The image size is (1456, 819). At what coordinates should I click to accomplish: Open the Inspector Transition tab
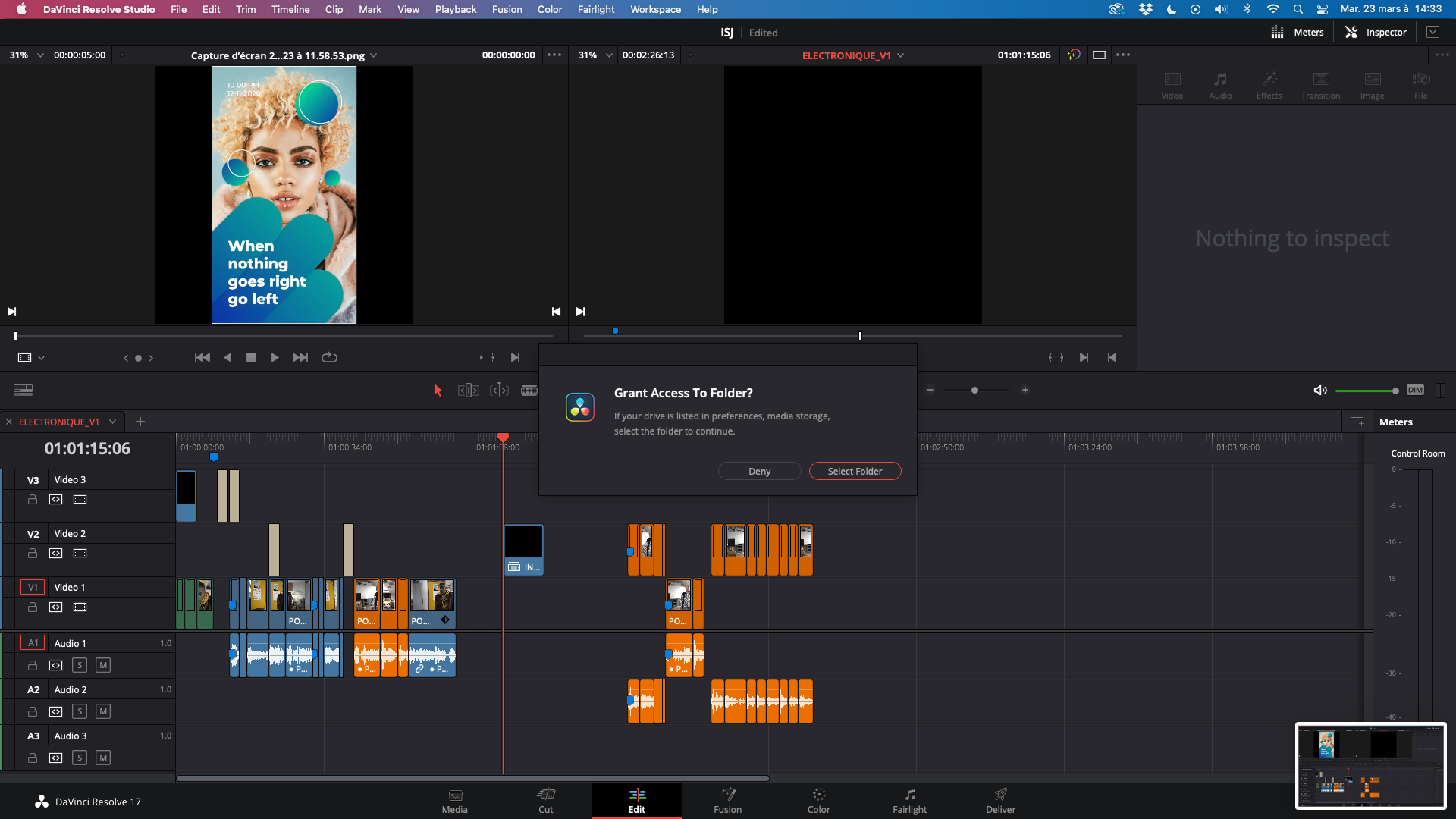pyautogui.click(x=1320, y=85)
